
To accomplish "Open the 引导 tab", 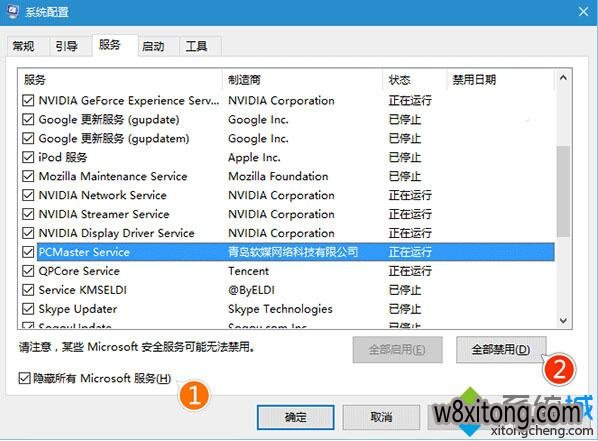I will click(x=66, y=46).
